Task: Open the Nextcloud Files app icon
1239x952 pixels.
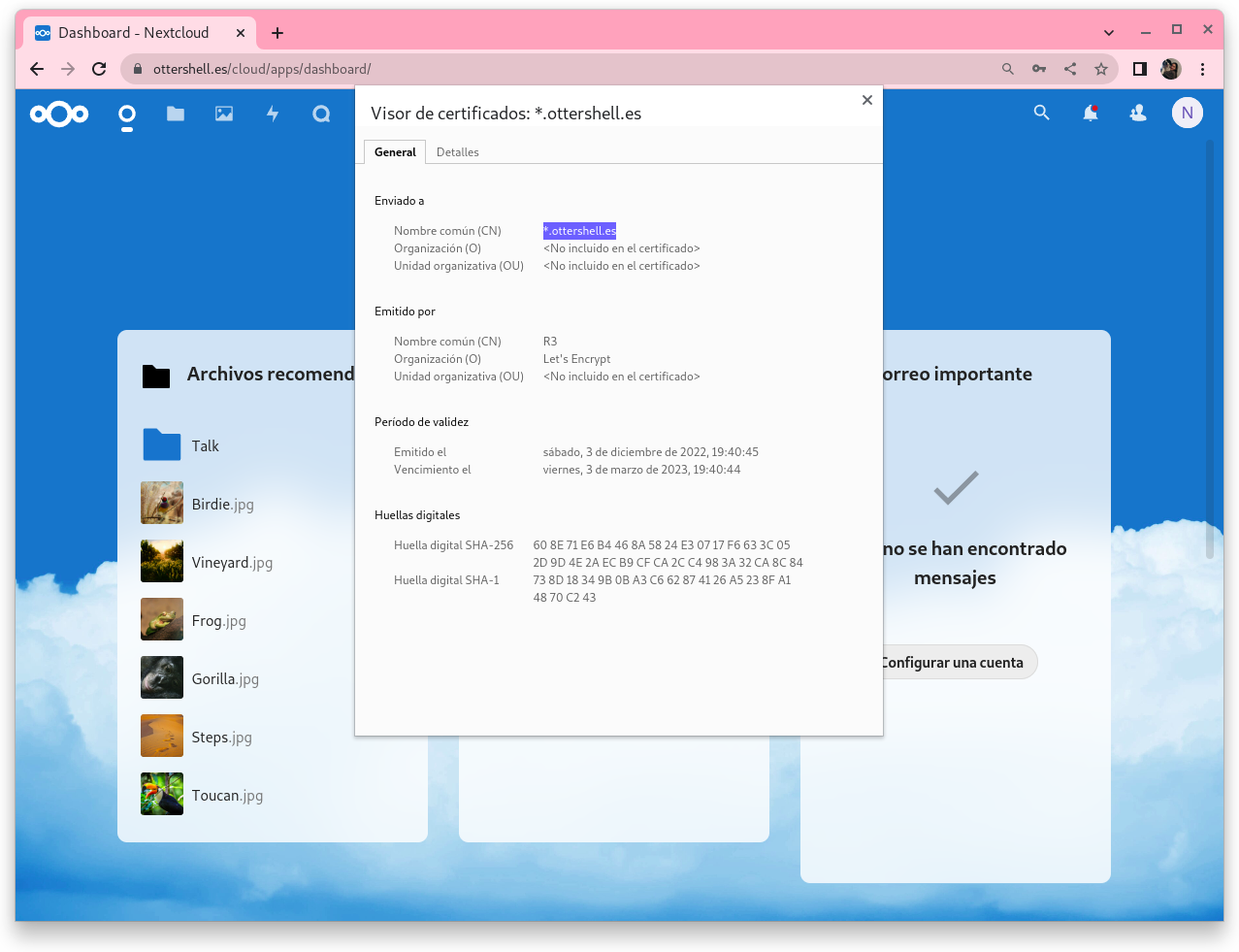Action: click(x=176, y=115)
